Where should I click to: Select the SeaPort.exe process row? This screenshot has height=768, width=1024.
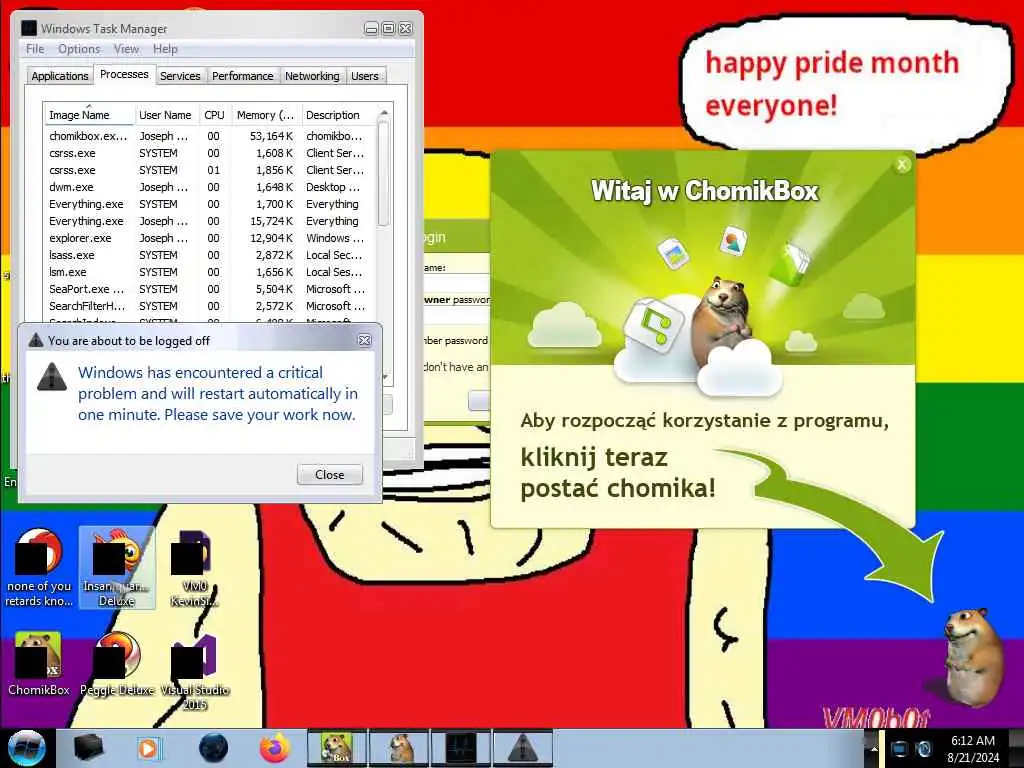click(x=210, y=289)
